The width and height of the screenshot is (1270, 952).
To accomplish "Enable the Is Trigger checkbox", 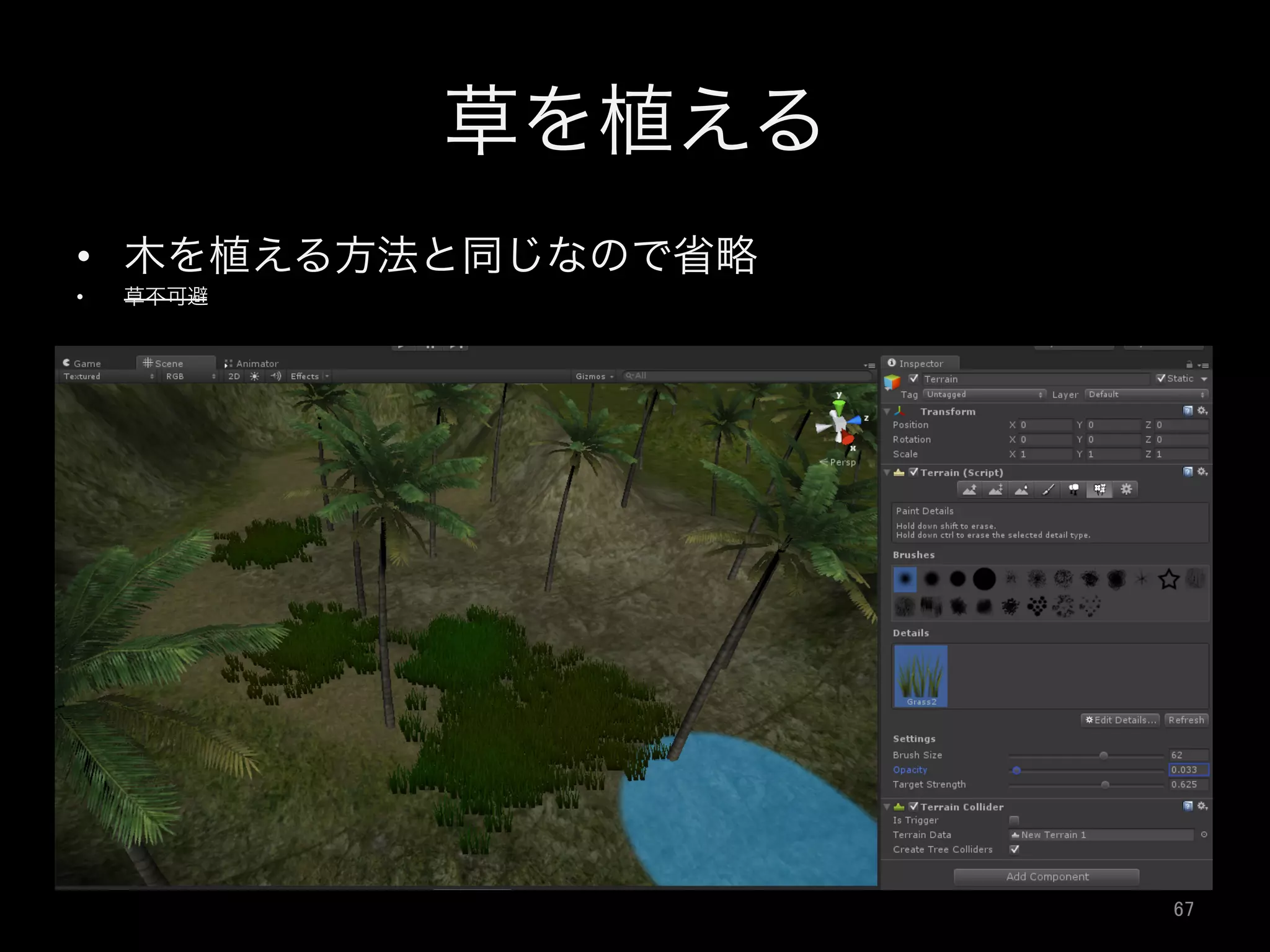I will coord(1015,820).
